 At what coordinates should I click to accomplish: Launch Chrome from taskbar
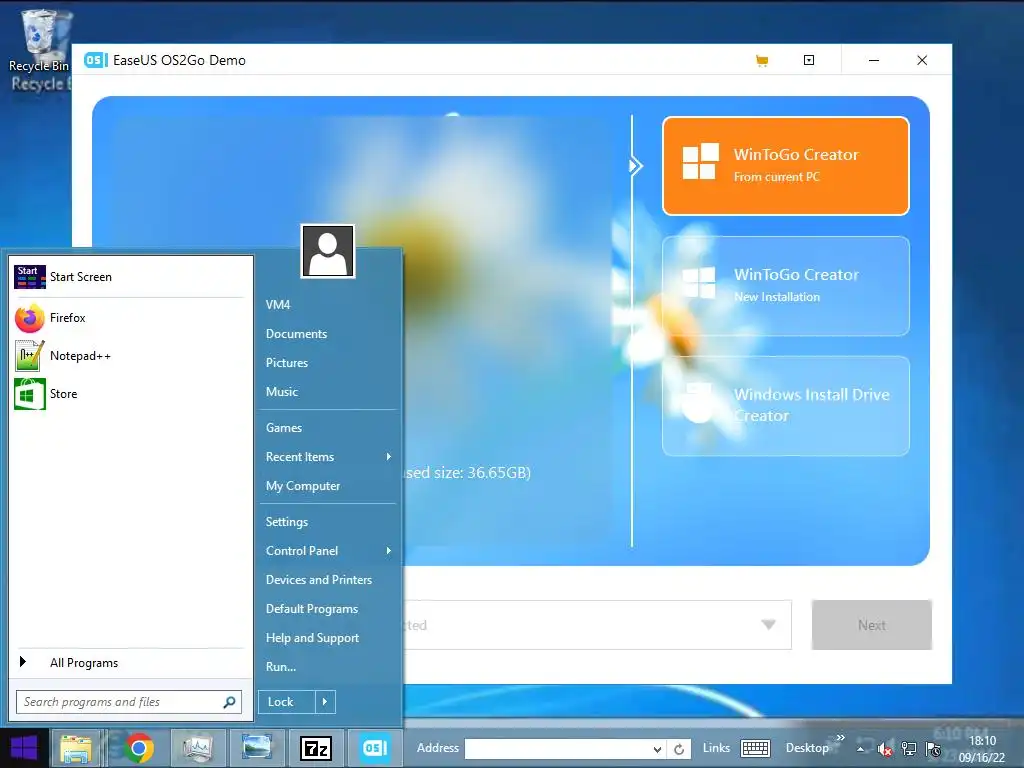point(138,748)
